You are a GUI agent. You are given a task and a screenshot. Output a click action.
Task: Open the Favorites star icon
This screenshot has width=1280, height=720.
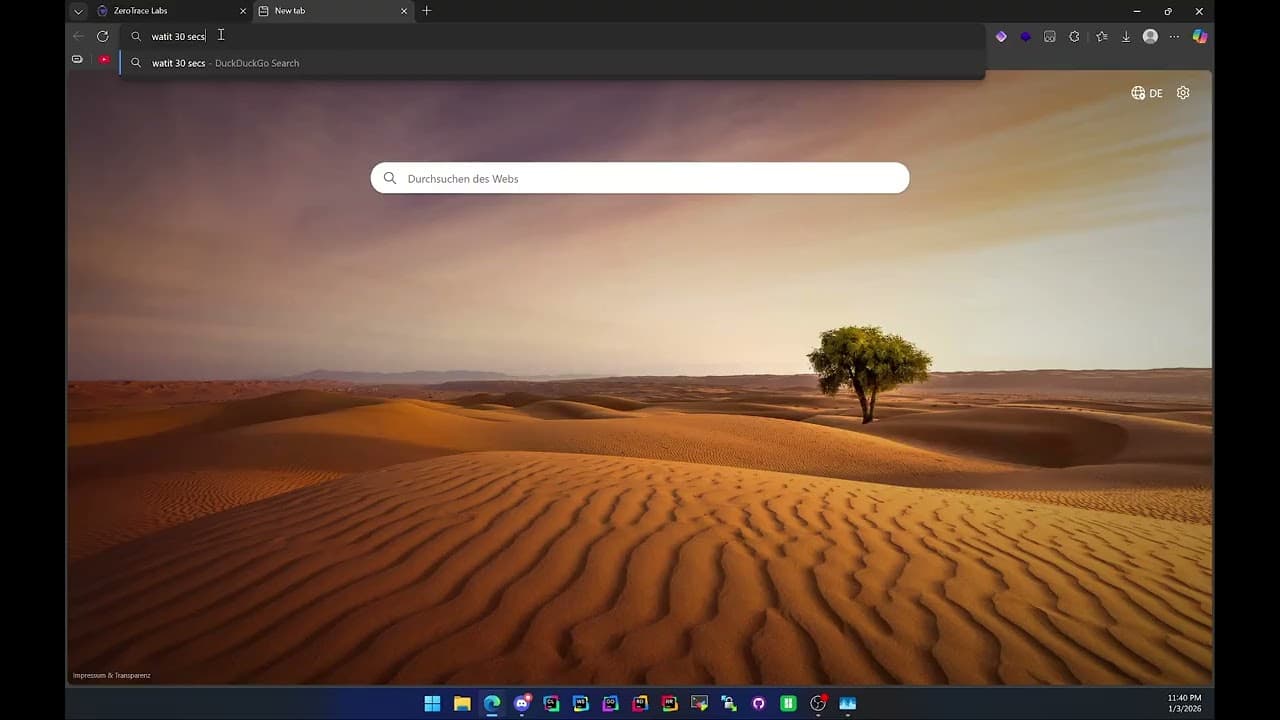pos(1101,36)
